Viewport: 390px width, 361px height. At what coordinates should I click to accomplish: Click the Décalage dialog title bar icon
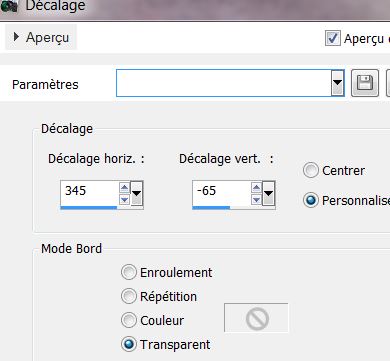click(9, 6)
